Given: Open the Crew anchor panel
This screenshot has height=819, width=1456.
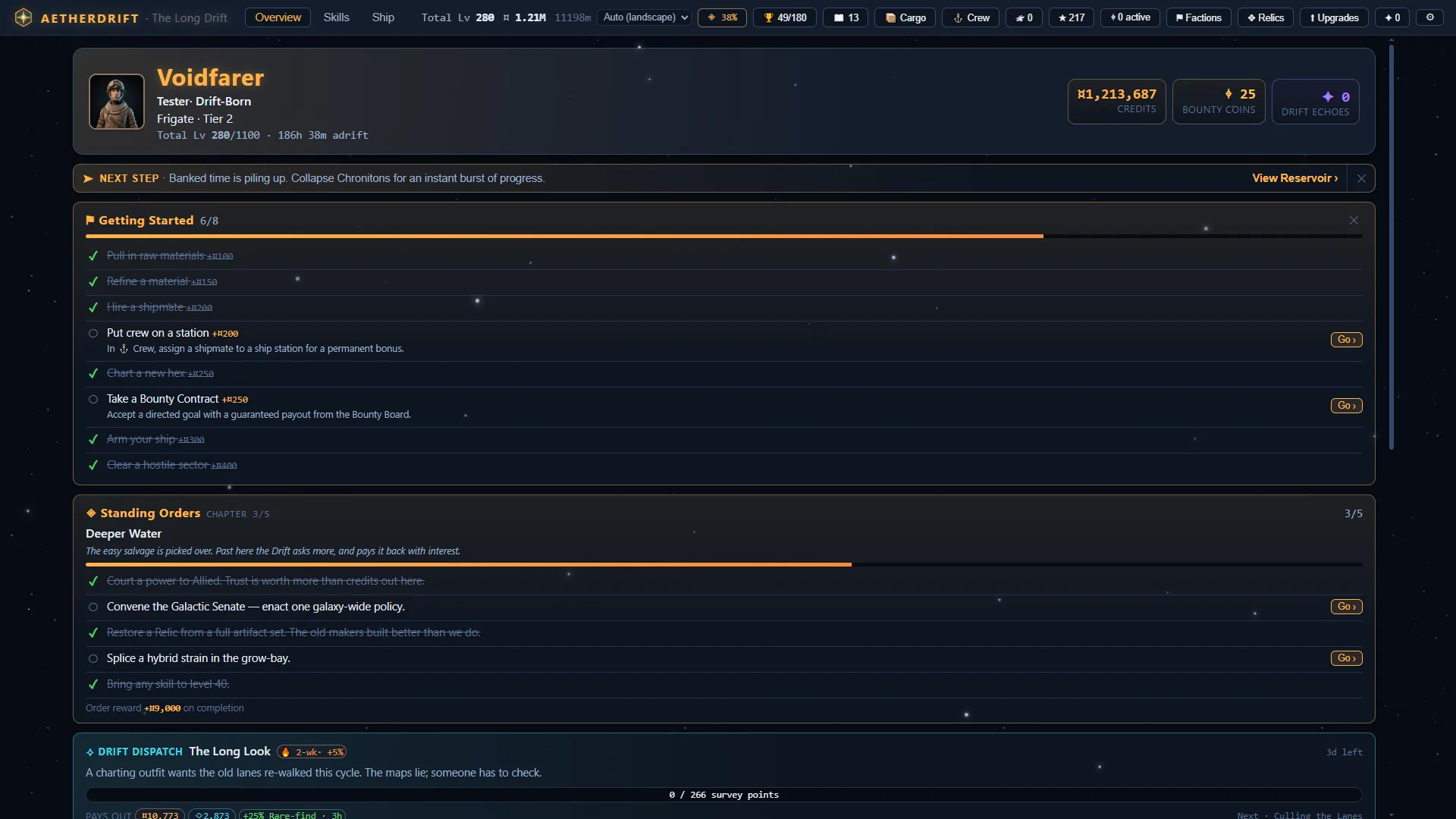Looking at the screenshot, I should [971, 17].
